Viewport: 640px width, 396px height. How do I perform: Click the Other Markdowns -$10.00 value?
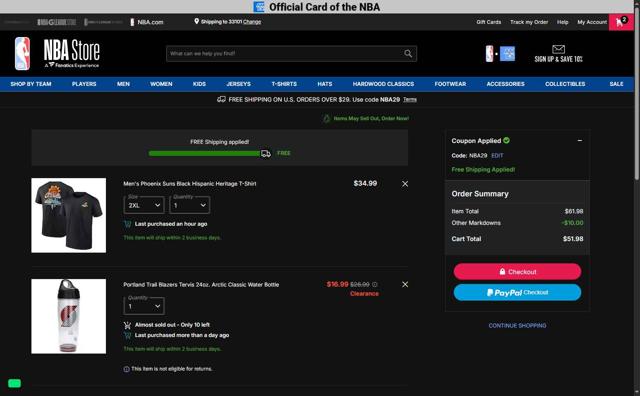coord(572,223)
